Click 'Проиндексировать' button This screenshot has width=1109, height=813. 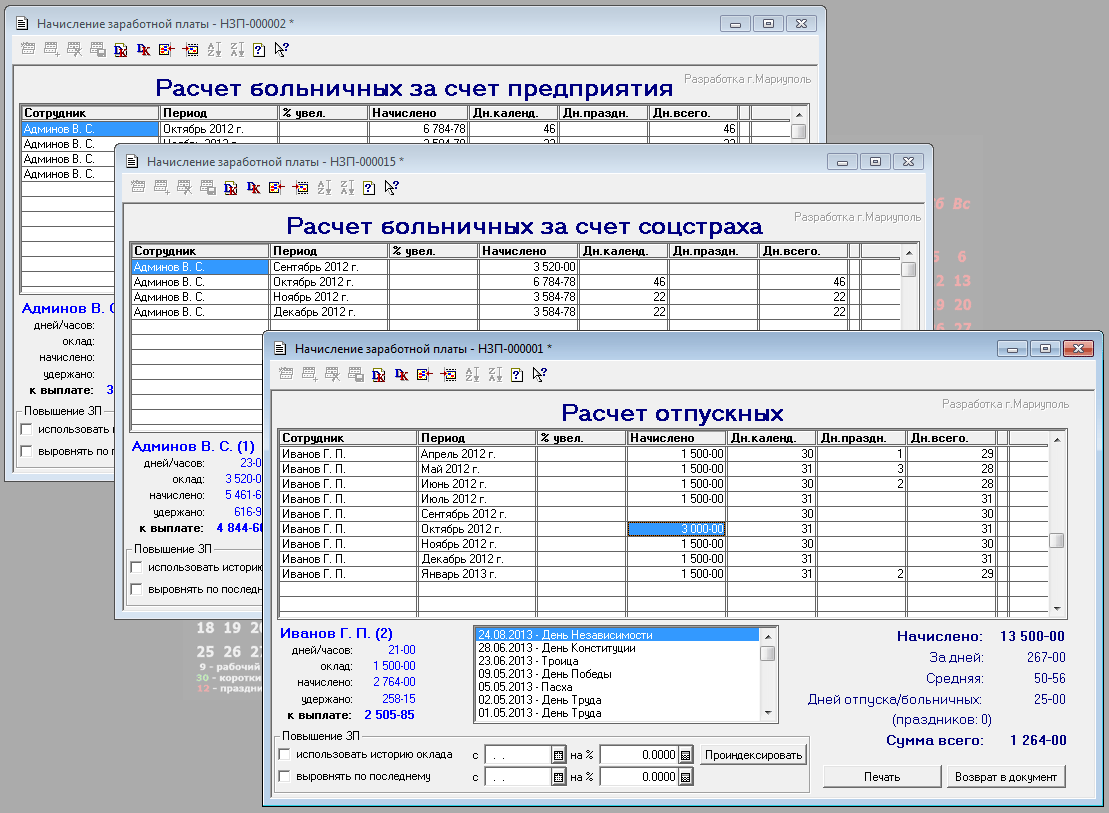(x=753, y=755)
